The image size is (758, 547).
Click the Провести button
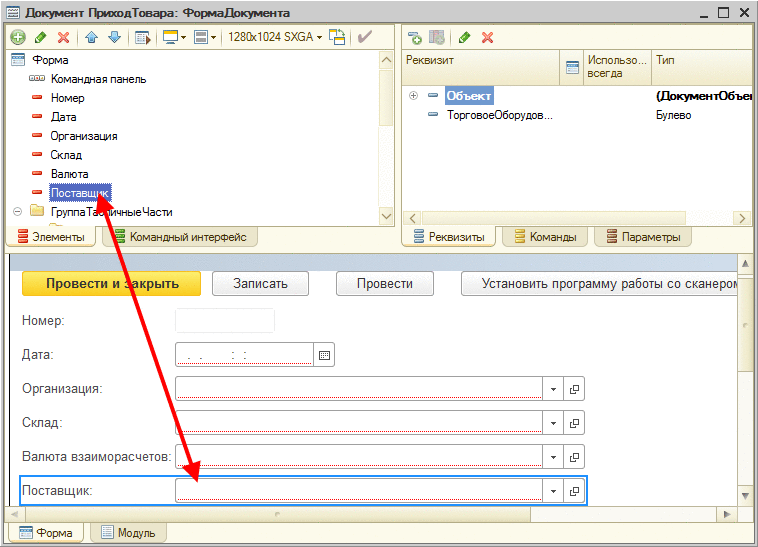point(385,283)
